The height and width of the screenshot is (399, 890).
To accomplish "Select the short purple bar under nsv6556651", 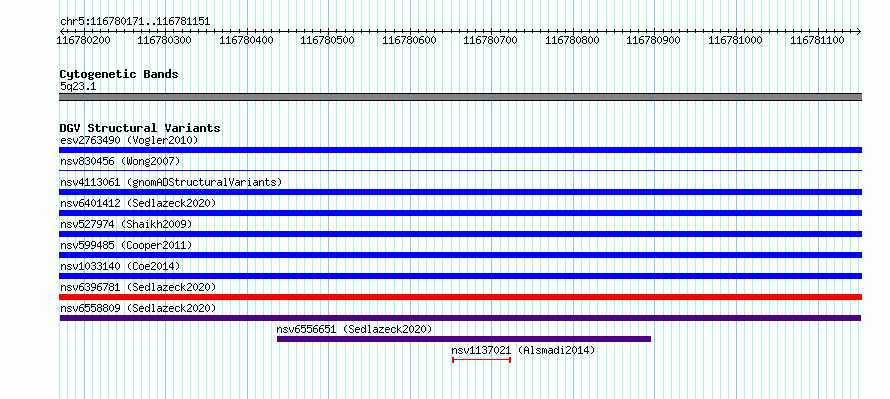I will pos(464,339).
